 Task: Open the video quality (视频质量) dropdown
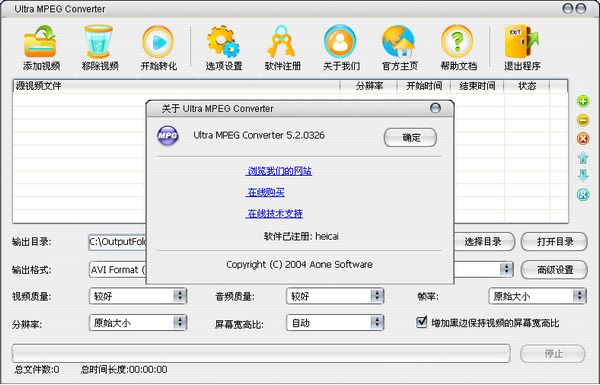click(x=138, y=296)
